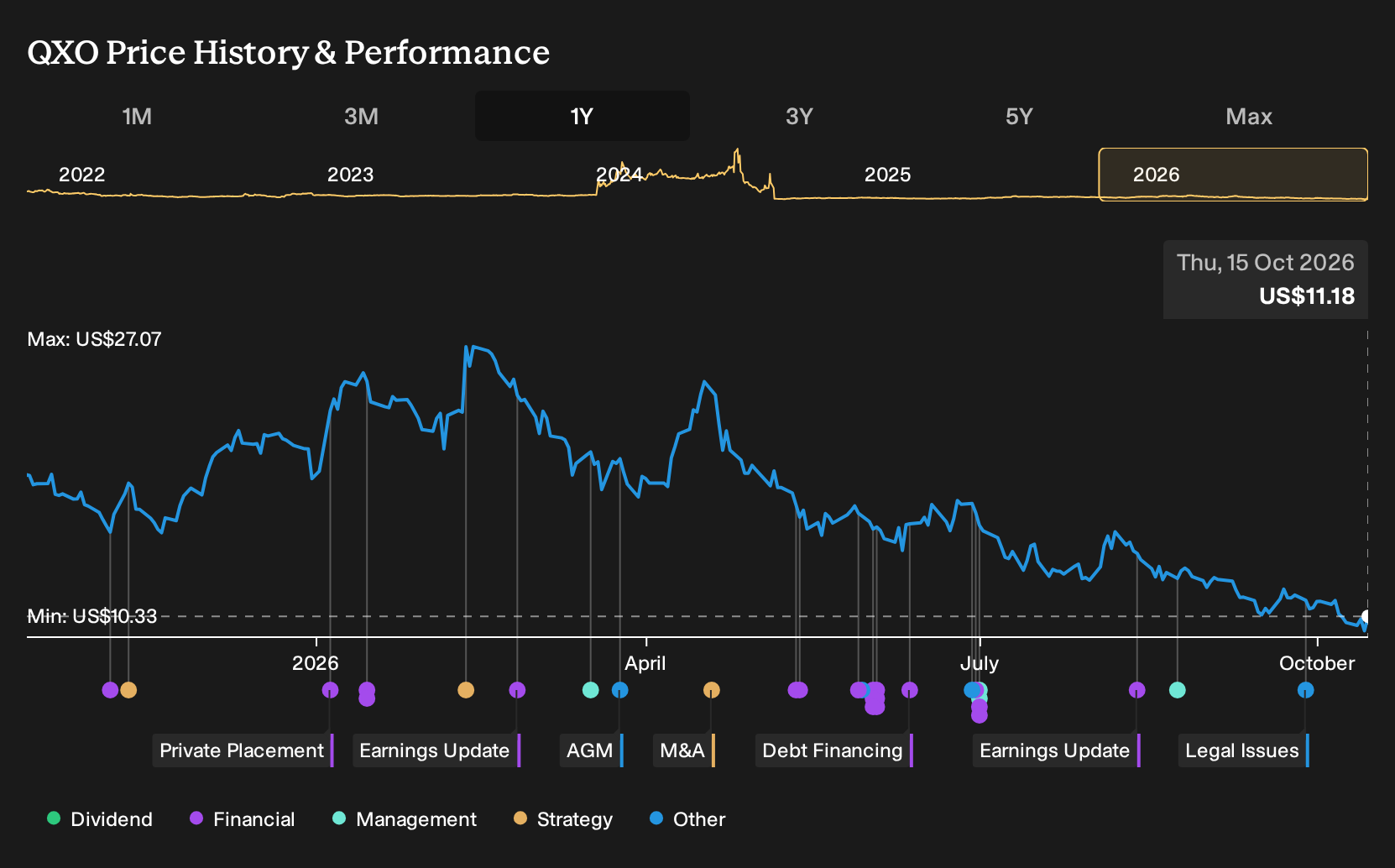Show the Max range tab
This screenshot has width=1395, height=868.
coord(1249,116)
